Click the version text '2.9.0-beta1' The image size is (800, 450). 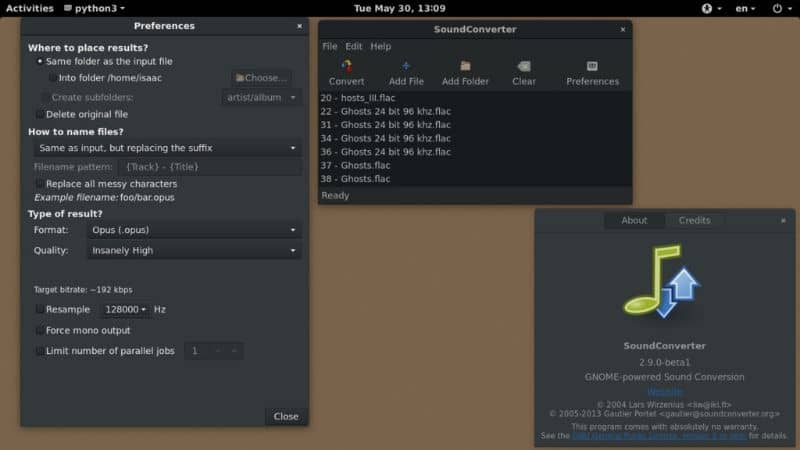[664, 362]
